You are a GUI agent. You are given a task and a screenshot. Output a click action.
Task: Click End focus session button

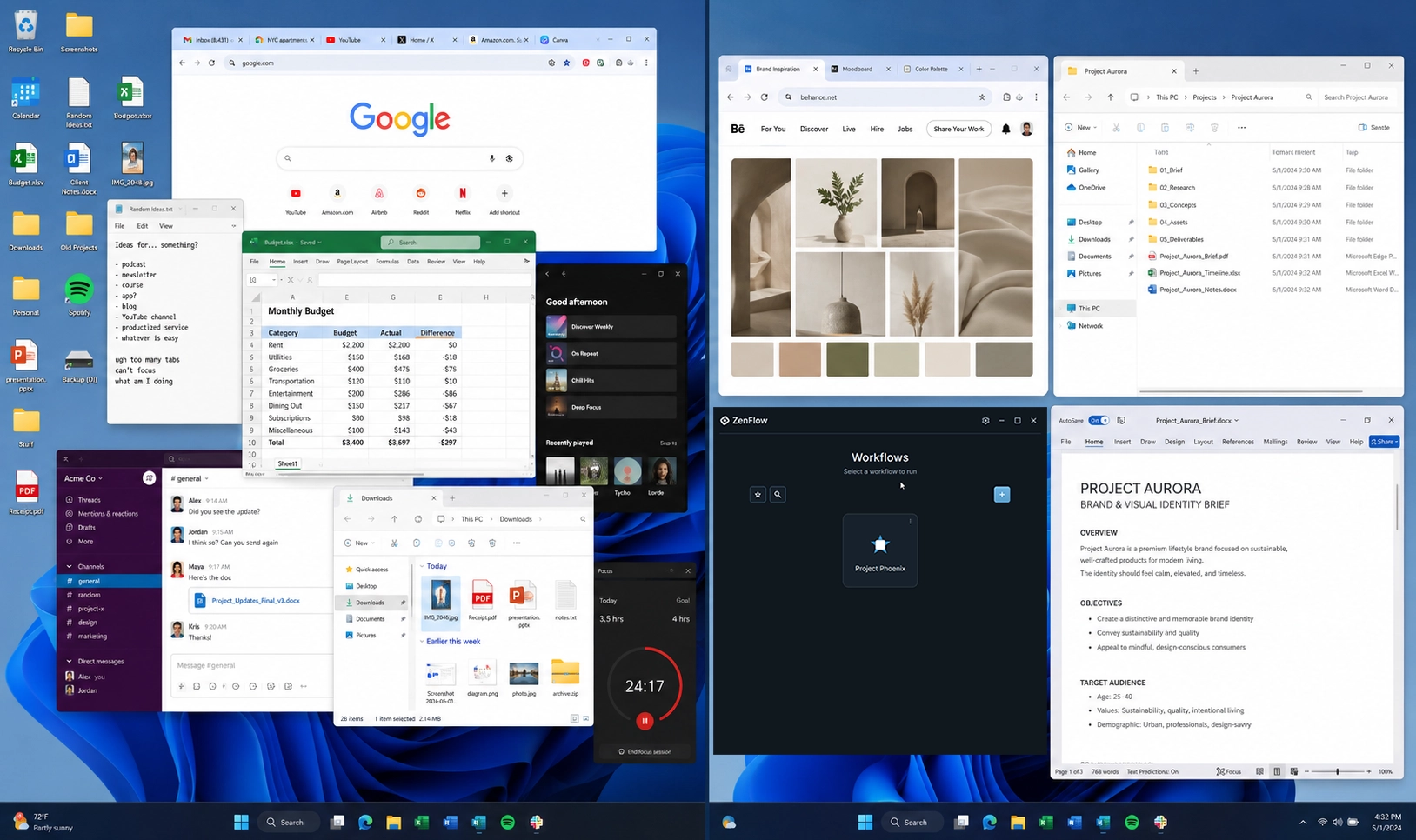pos(645,751)
